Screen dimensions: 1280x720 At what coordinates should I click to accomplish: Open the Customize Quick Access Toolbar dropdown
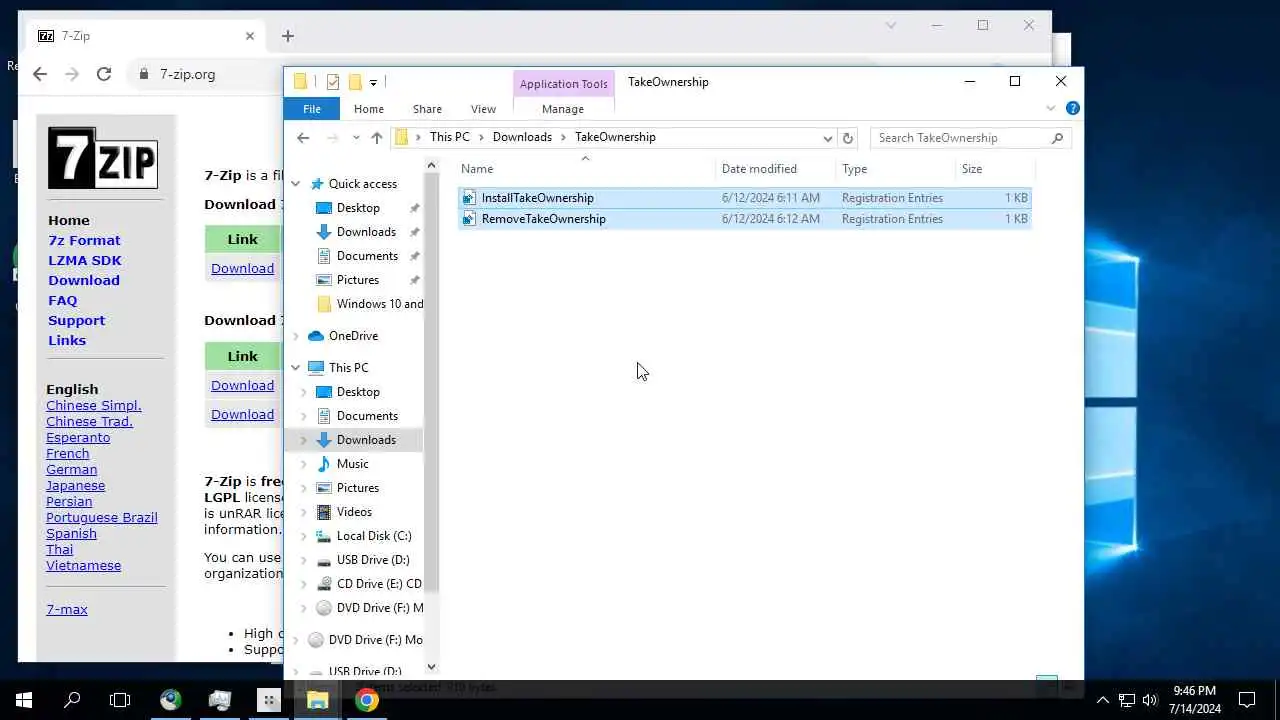click(x=373, y=82)
